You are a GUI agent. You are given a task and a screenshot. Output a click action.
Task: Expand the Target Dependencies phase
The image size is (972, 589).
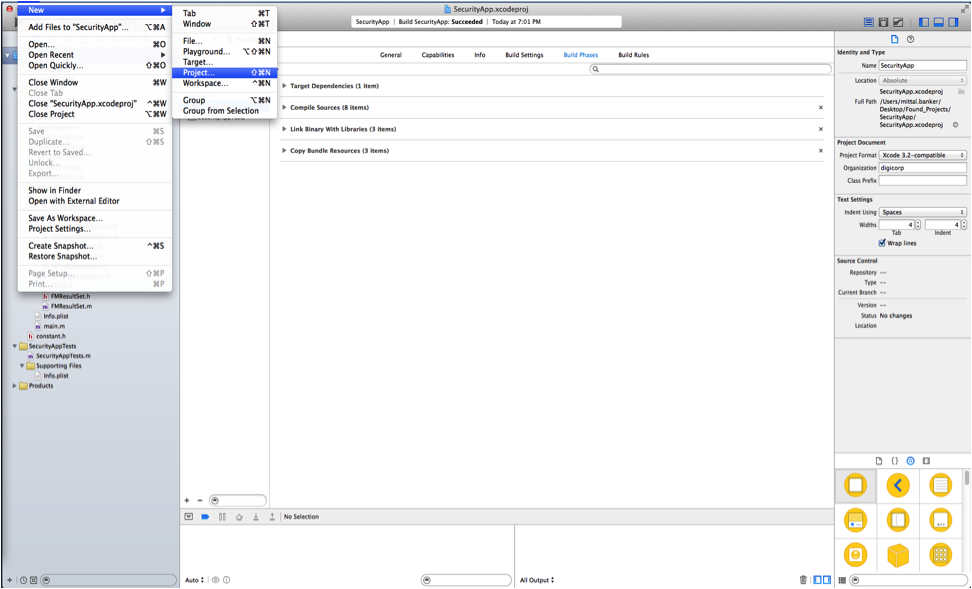point(285,86)
